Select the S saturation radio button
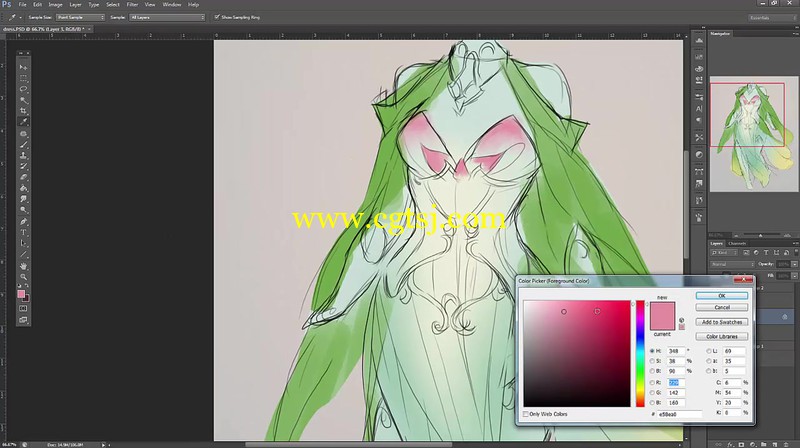 tap(652, 361)
